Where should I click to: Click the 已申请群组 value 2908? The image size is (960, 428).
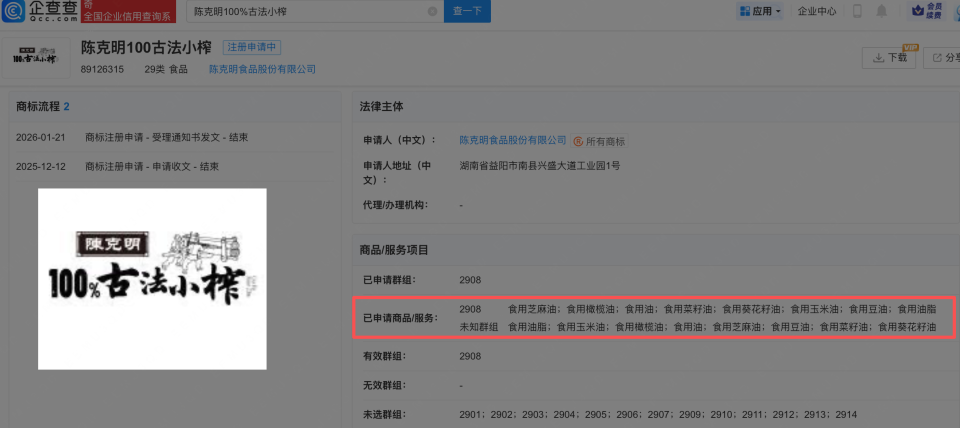pos(470,280)
